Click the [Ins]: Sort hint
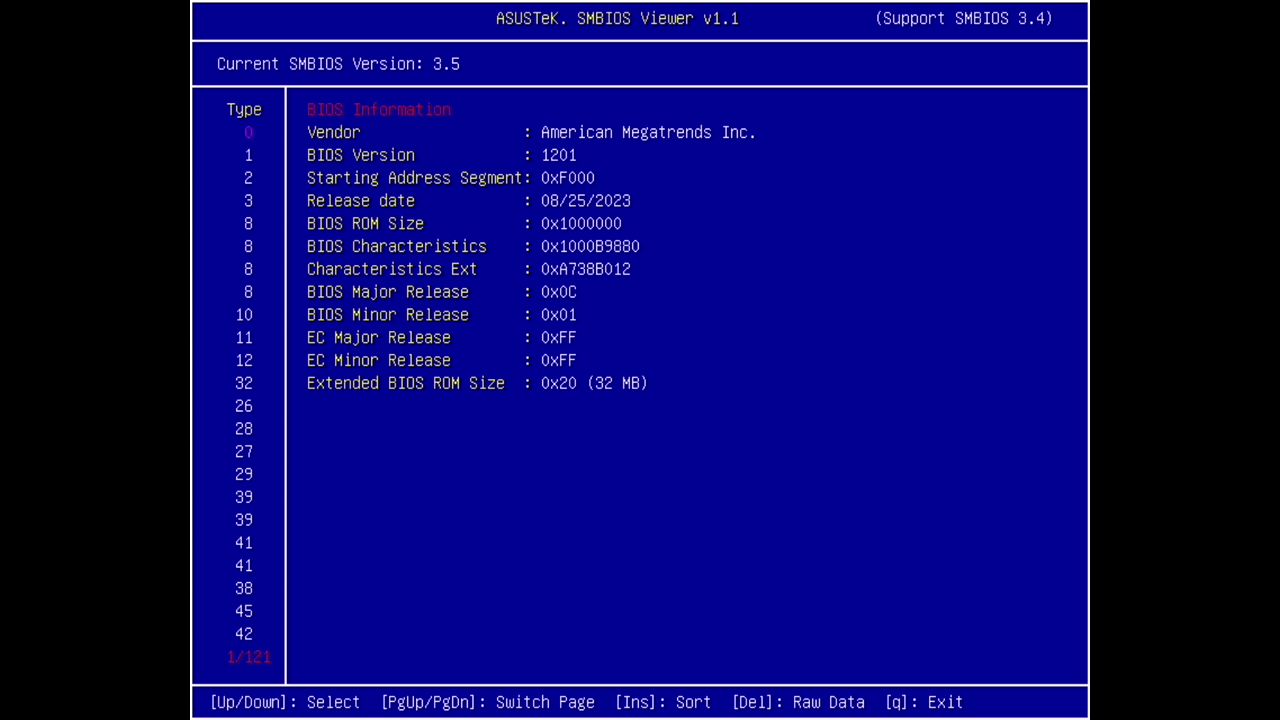1280x720 pixels. [x=663, y=702]
